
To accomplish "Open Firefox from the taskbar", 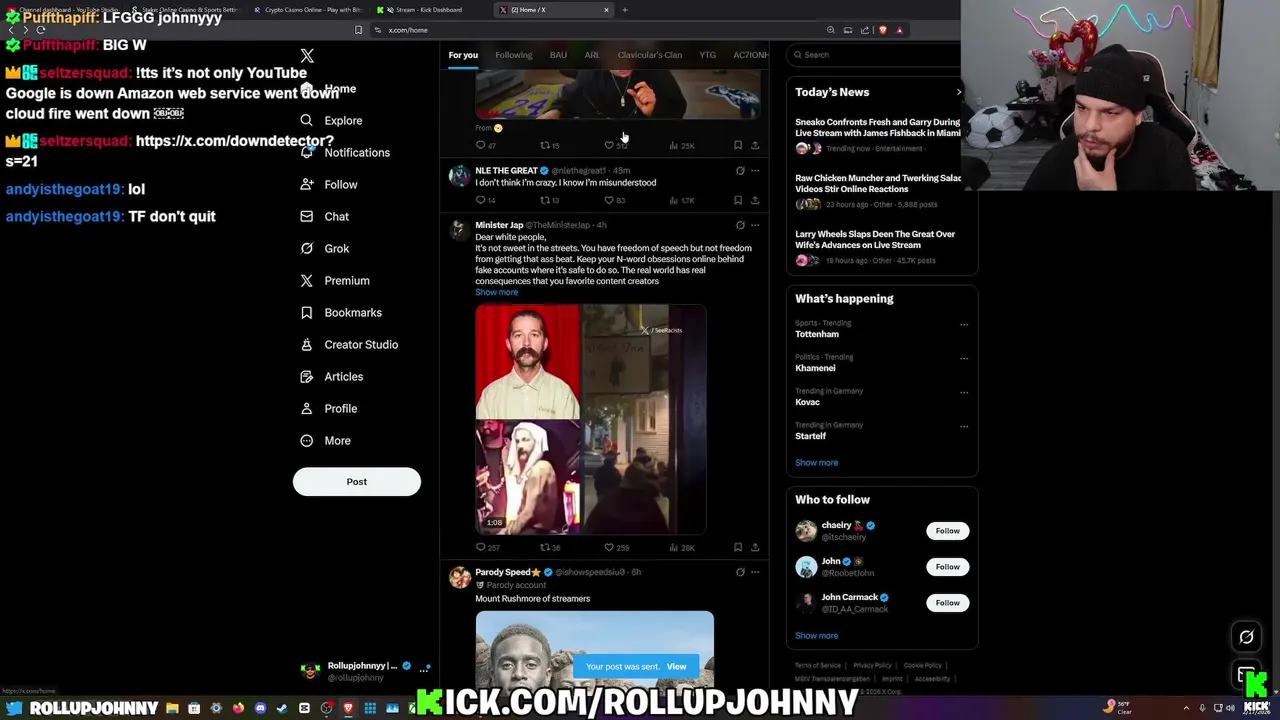I will pos(238,708).
